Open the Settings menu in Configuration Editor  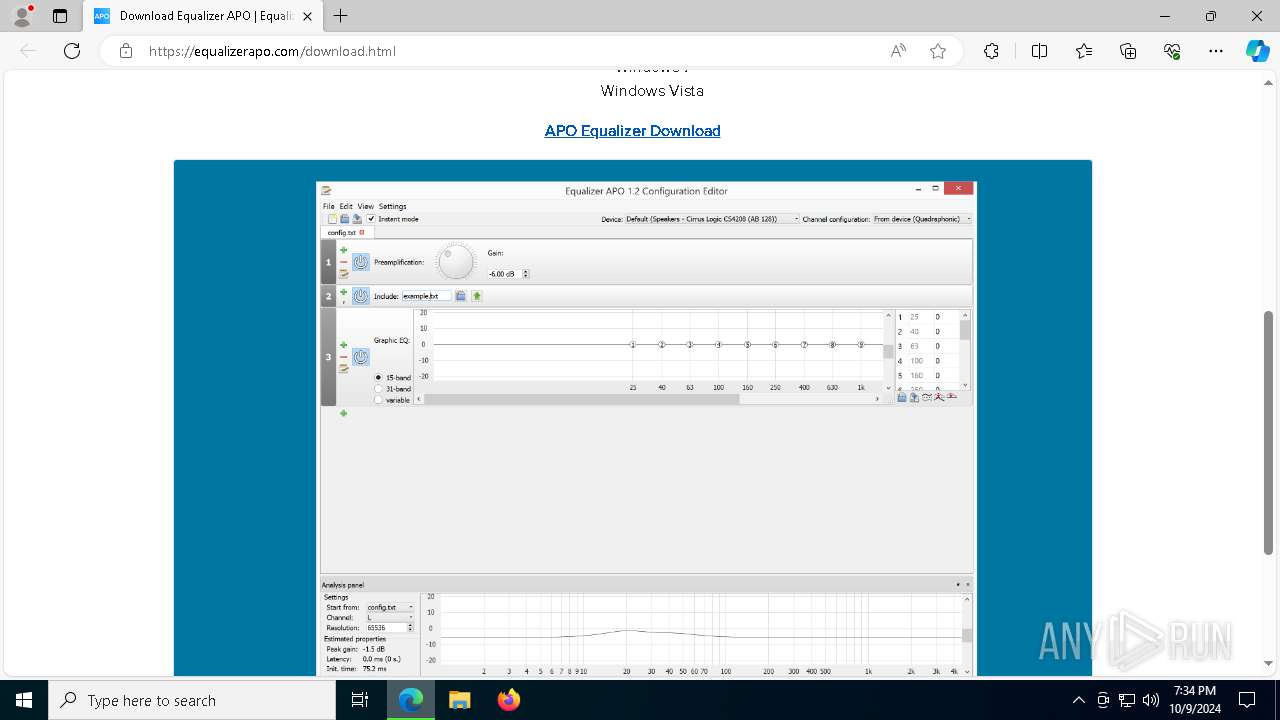coord(392,206)
